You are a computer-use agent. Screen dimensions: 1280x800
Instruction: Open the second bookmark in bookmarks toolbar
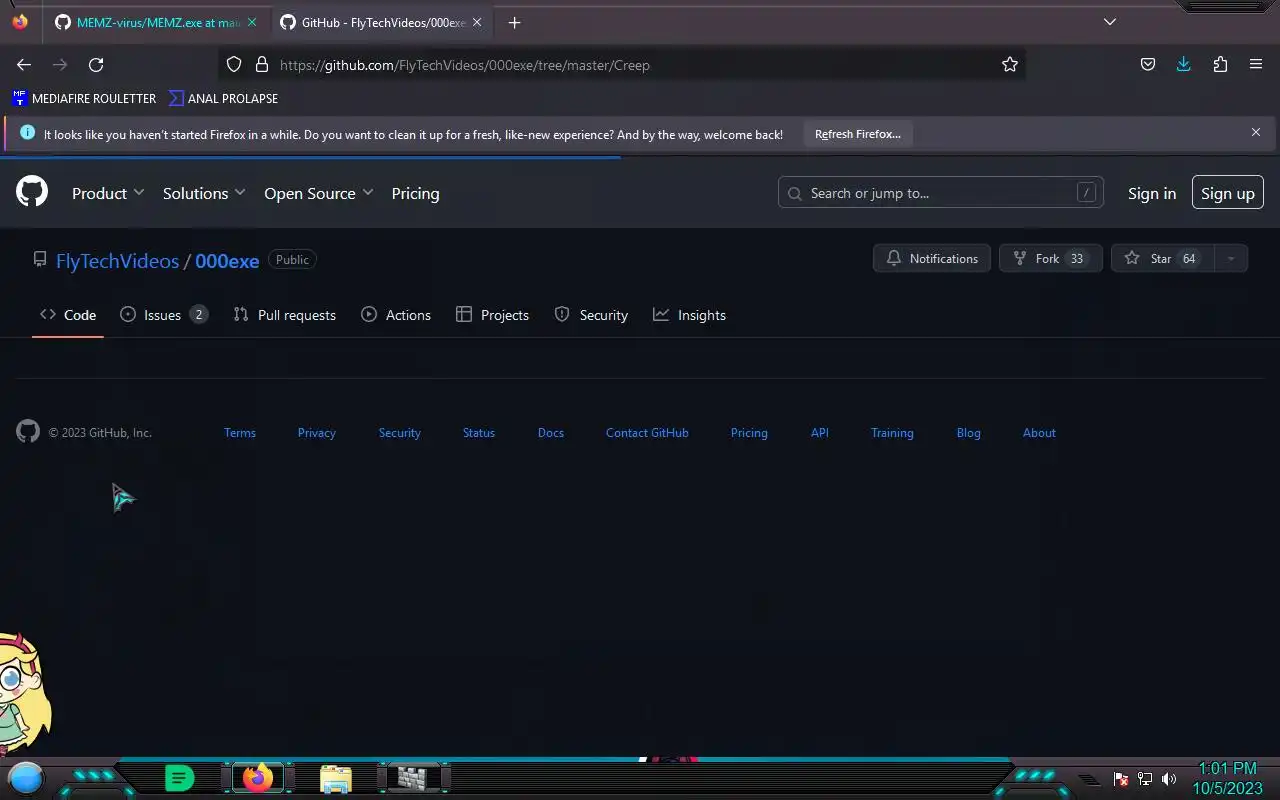pyautogui.click(x=223, y=98)
